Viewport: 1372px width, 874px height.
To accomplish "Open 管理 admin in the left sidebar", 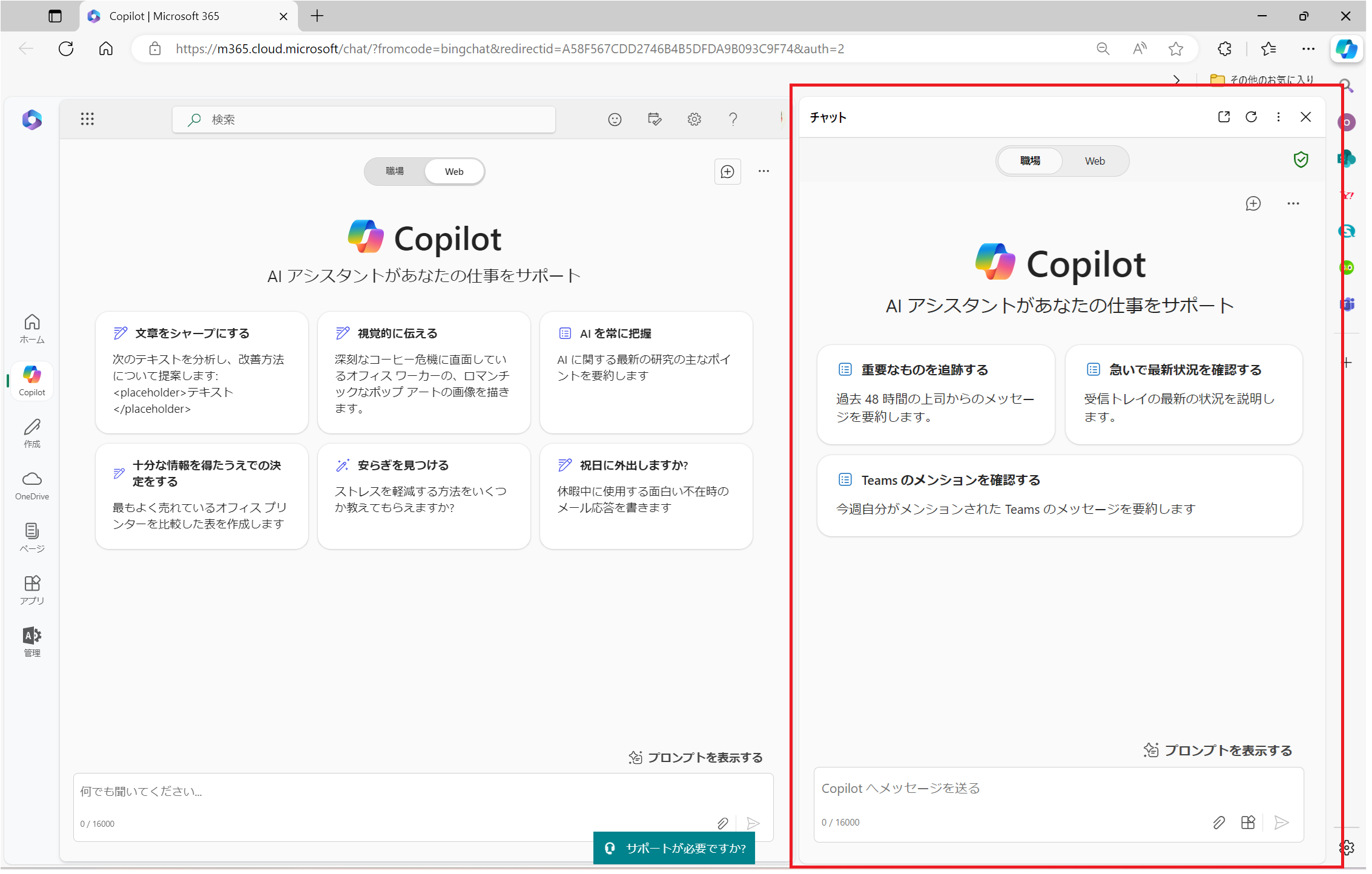I will pos(32,642).
